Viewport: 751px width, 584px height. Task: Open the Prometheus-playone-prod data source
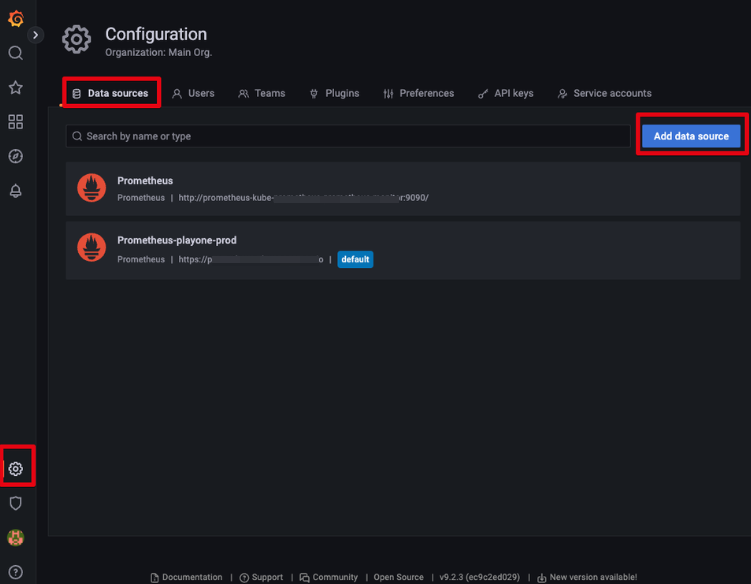177,240
